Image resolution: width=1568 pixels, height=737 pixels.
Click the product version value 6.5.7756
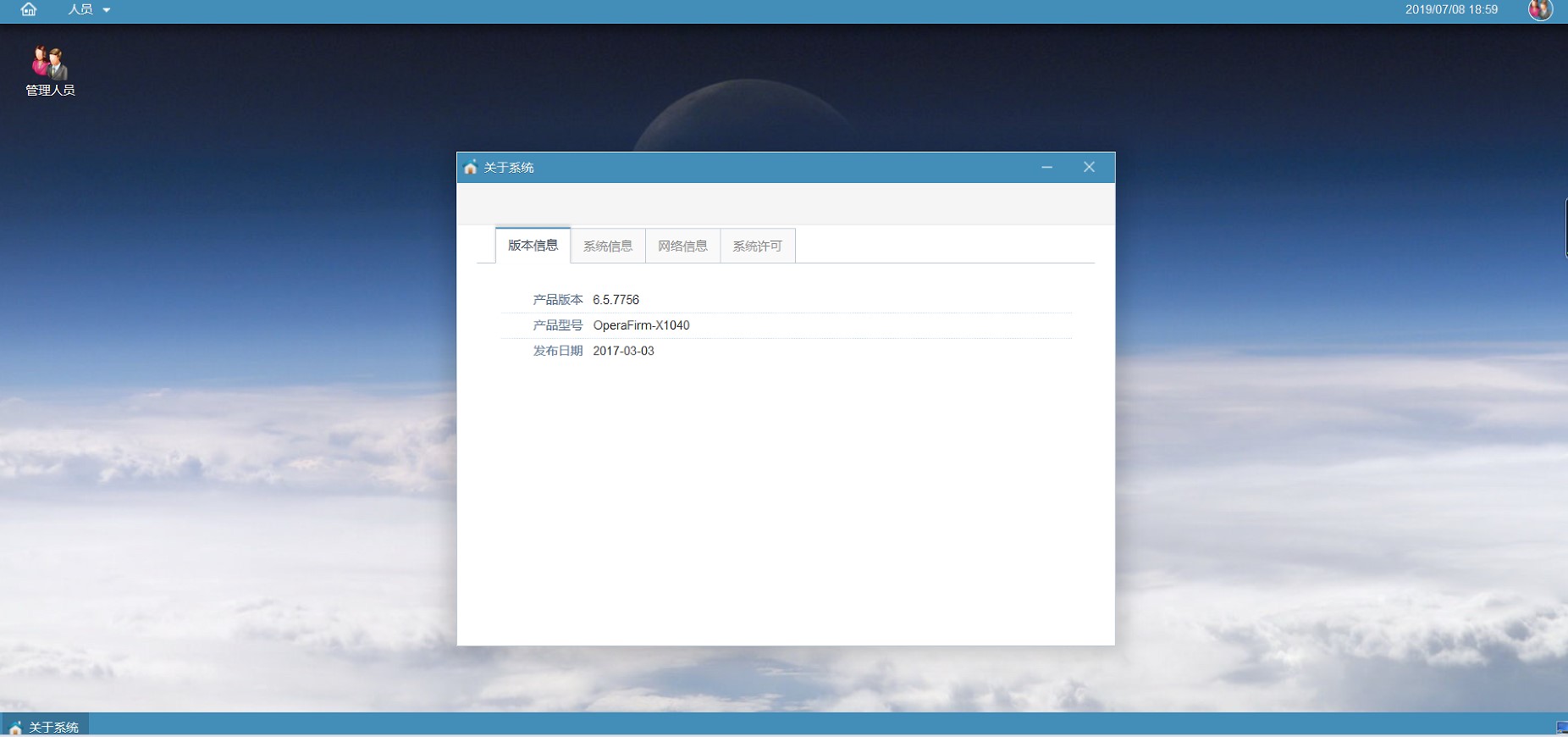[616, 300]
